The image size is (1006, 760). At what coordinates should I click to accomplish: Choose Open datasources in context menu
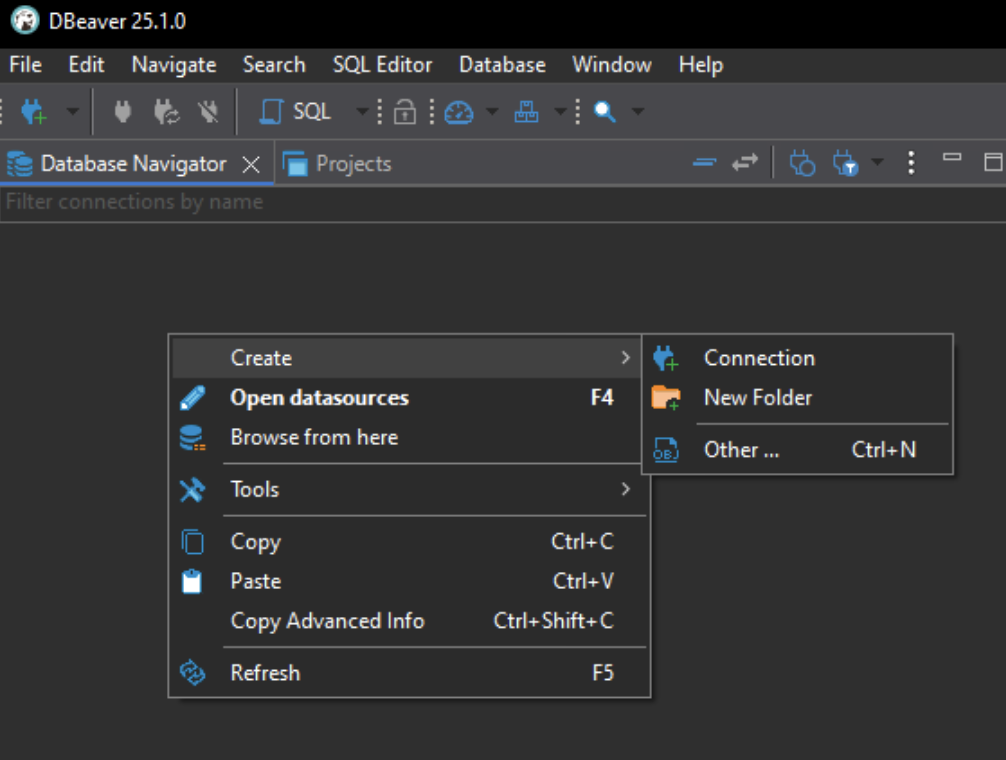coord(407,398)
